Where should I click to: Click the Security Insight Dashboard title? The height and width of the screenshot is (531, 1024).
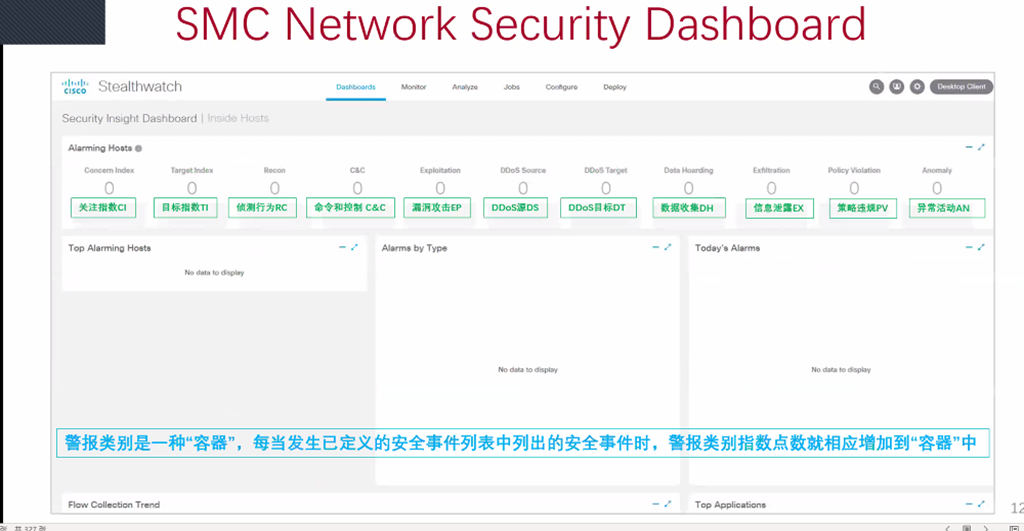tap(129, 118)
